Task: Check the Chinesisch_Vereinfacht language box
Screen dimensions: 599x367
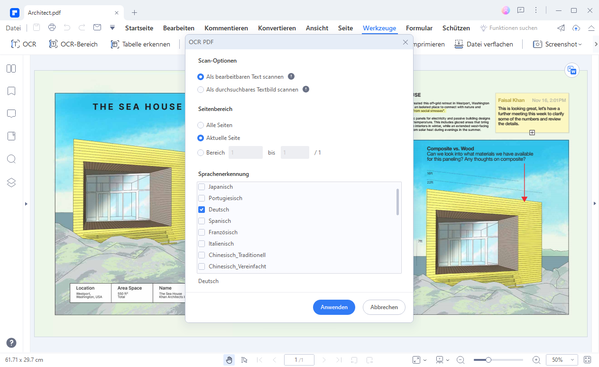Action: coord(202,266)
